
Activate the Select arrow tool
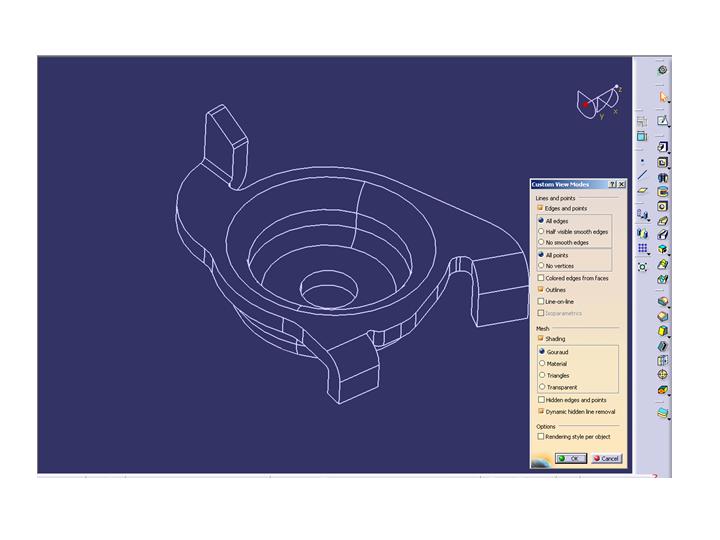(x=662, y=96)
